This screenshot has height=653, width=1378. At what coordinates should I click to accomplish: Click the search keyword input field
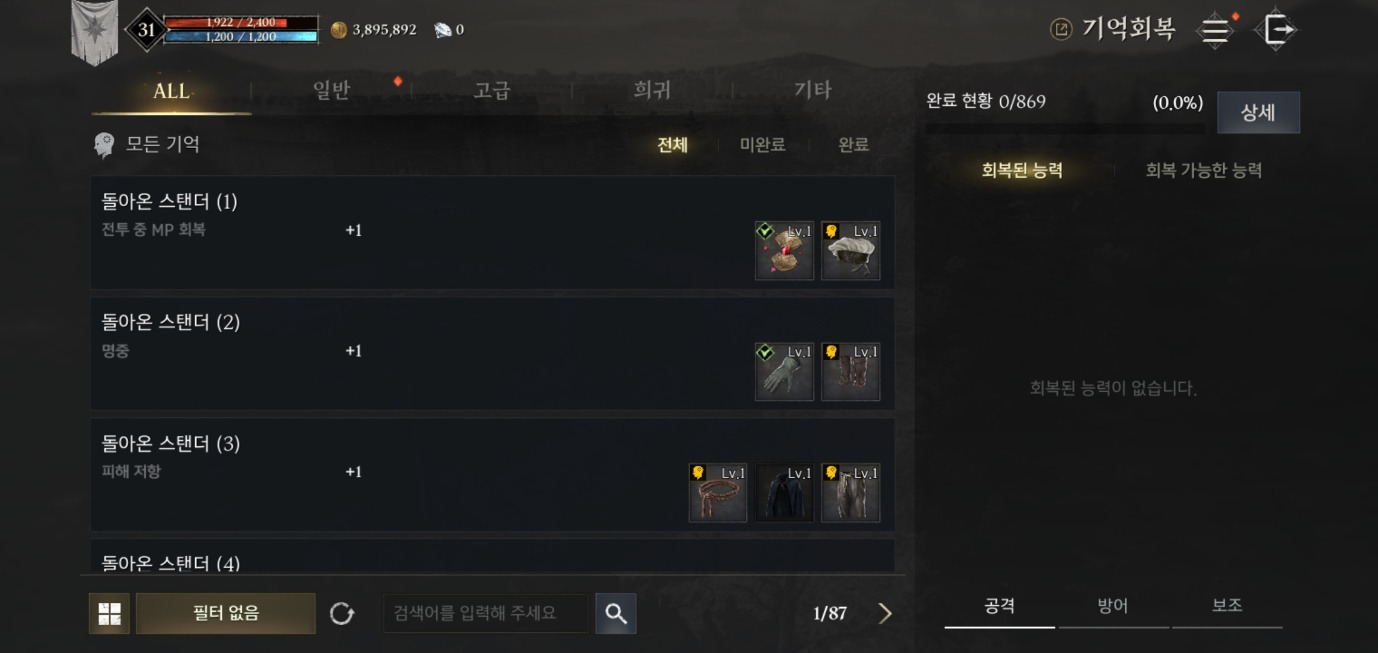(486, 613)
